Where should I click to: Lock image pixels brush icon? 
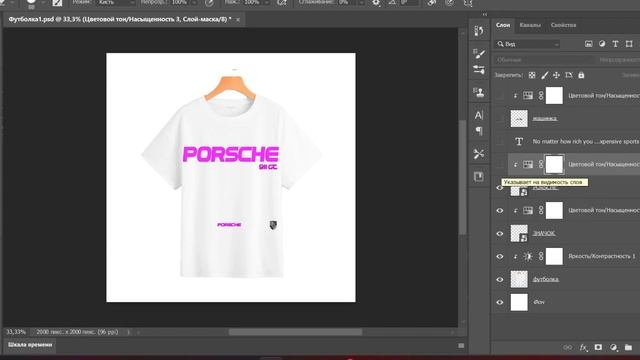pos(544,75)
